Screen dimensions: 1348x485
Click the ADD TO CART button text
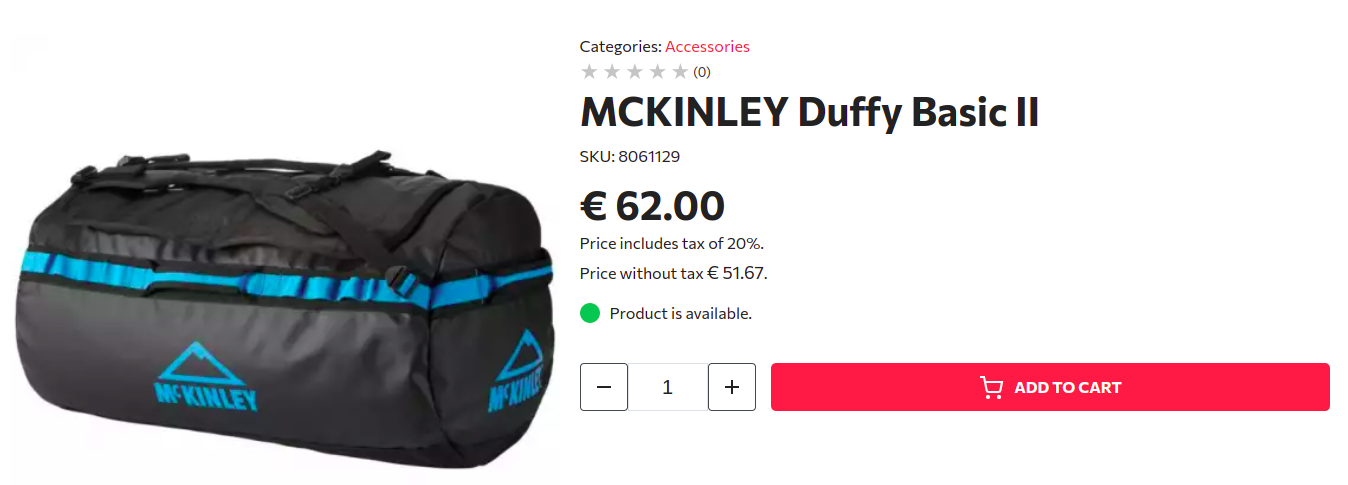pyautogui.click(x=1068, y=387)
